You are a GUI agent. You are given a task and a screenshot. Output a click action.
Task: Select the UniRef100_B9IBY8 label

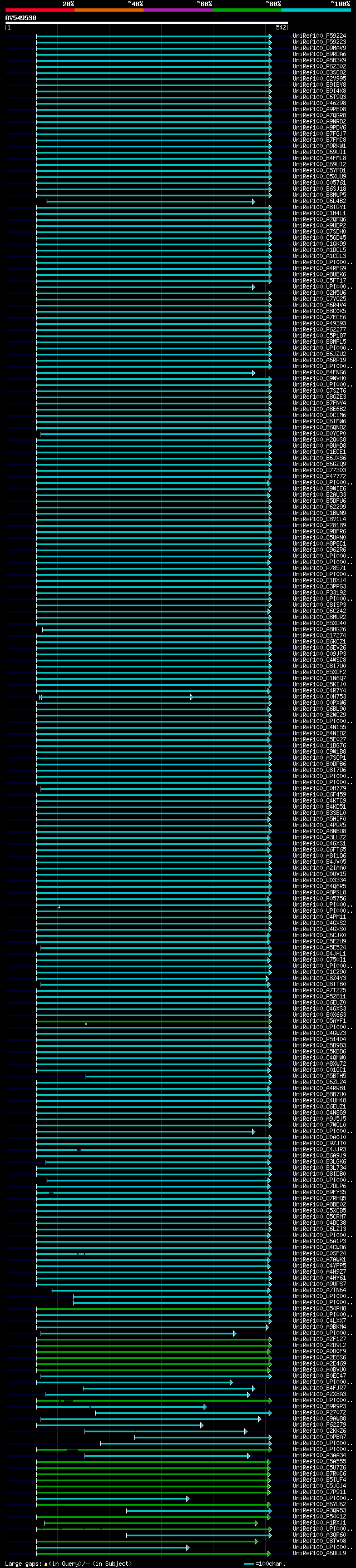pyautogui.click(x=319, y=85)
